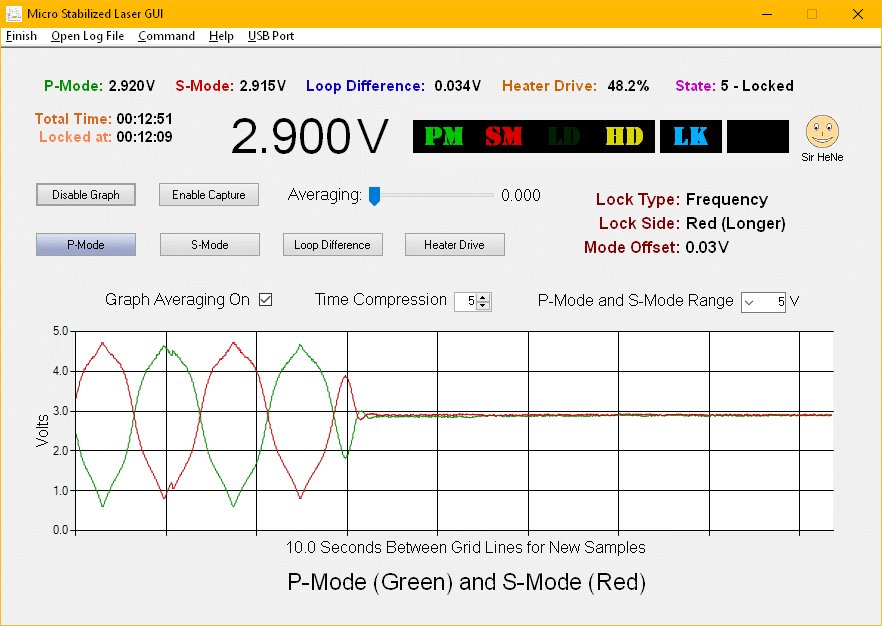Image resolution: width=882 pixels, height=626 pixels.
Task: Click the blank black indicator box
Action: [757, 137]
